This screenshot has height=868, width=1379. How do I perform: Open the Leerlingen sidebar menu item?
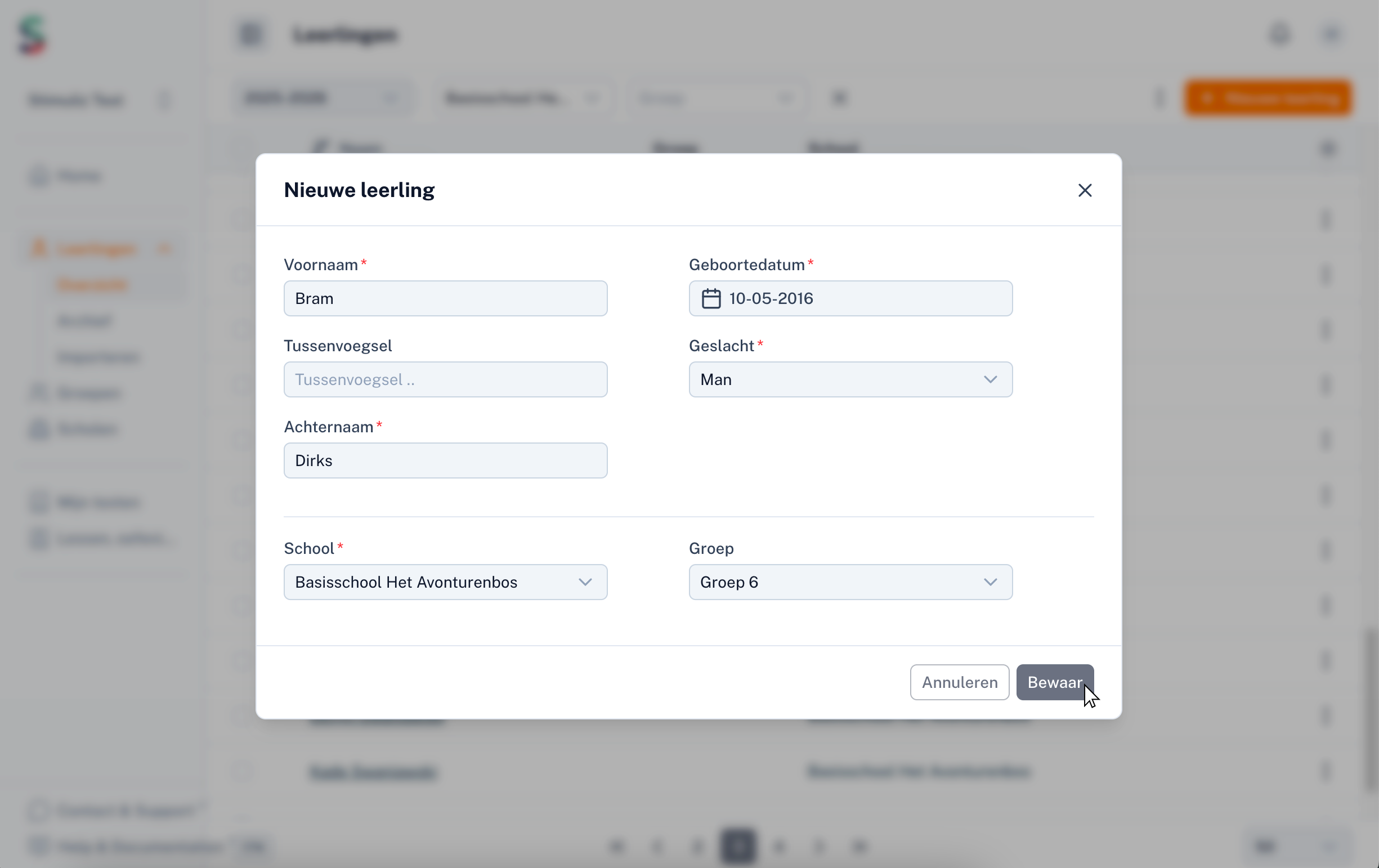click(96, 249)
